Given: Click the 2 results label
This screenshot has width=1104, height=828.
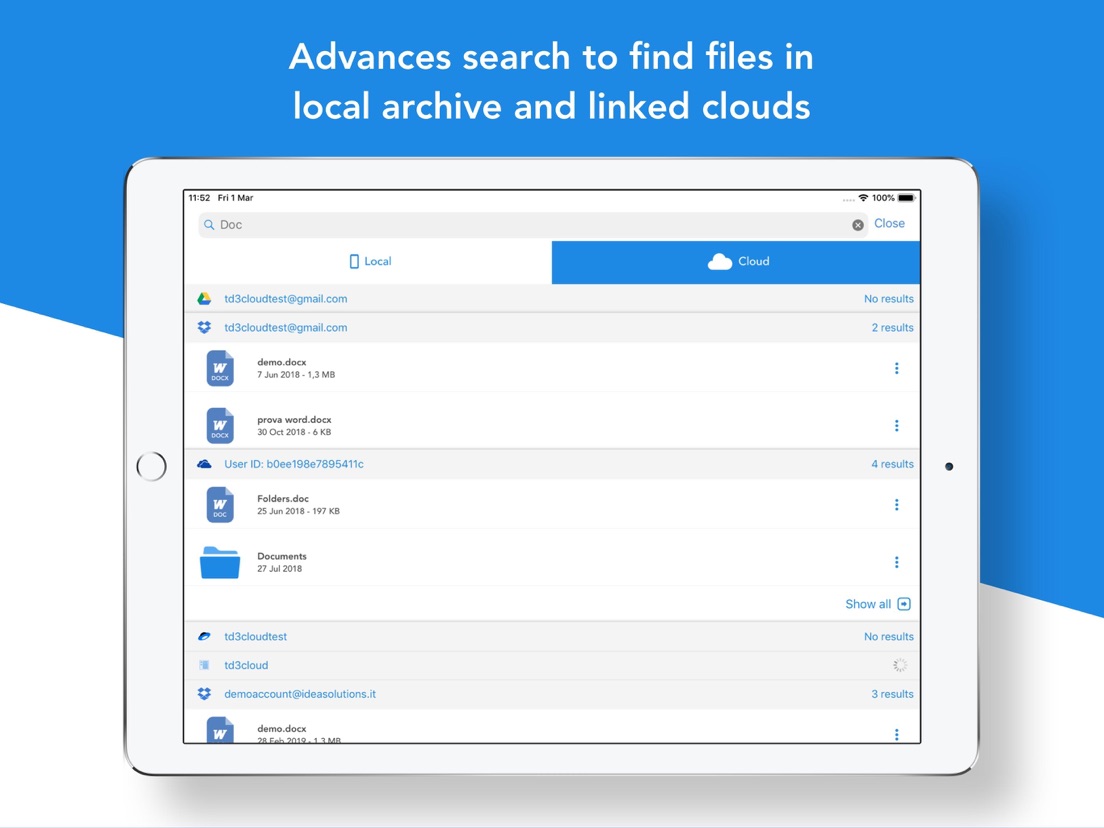Looking at the screenshot, I should coord(892,327).
